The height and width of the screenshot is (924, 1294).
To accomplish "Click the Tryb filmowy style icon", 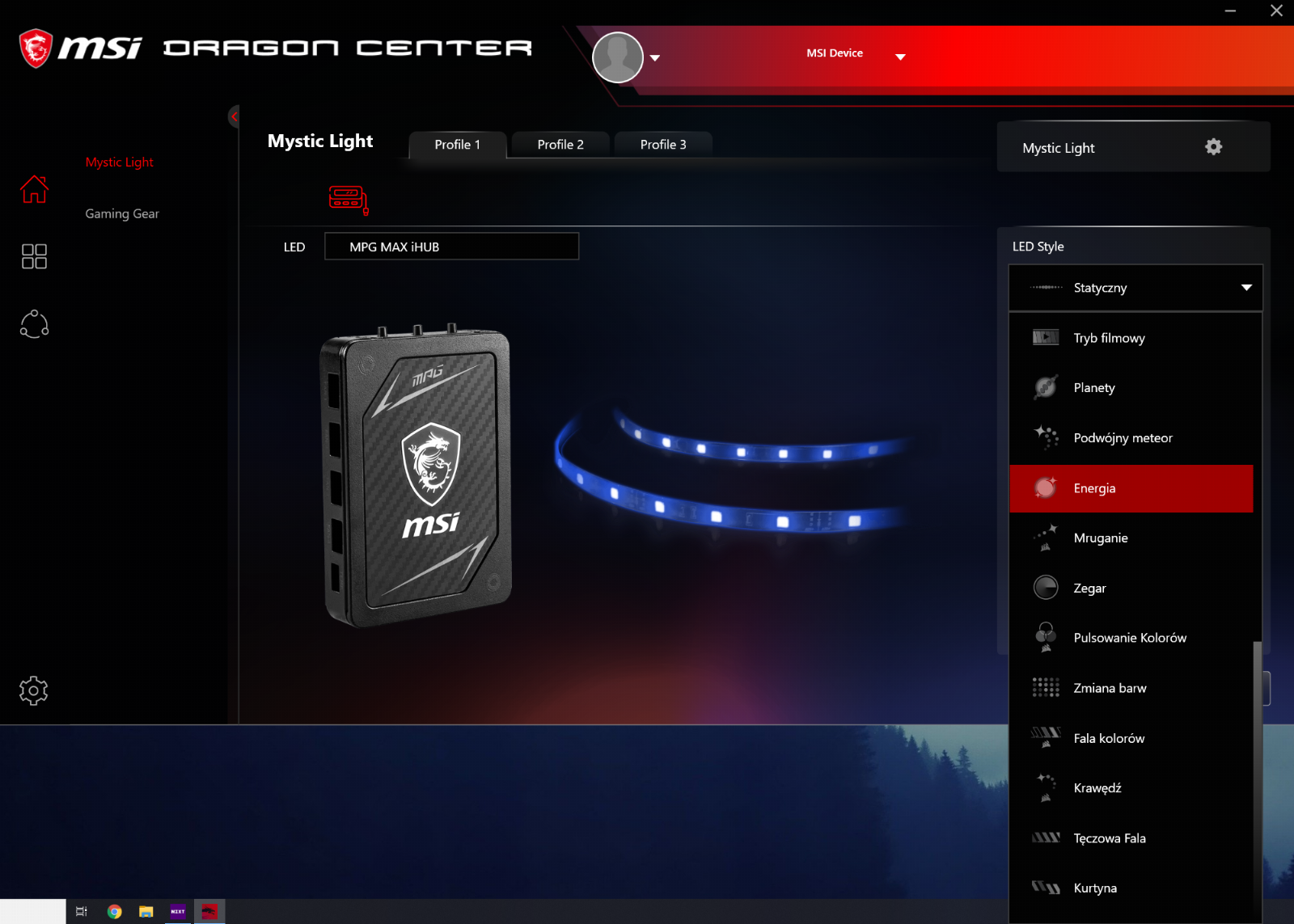I will pos(1046,337).
